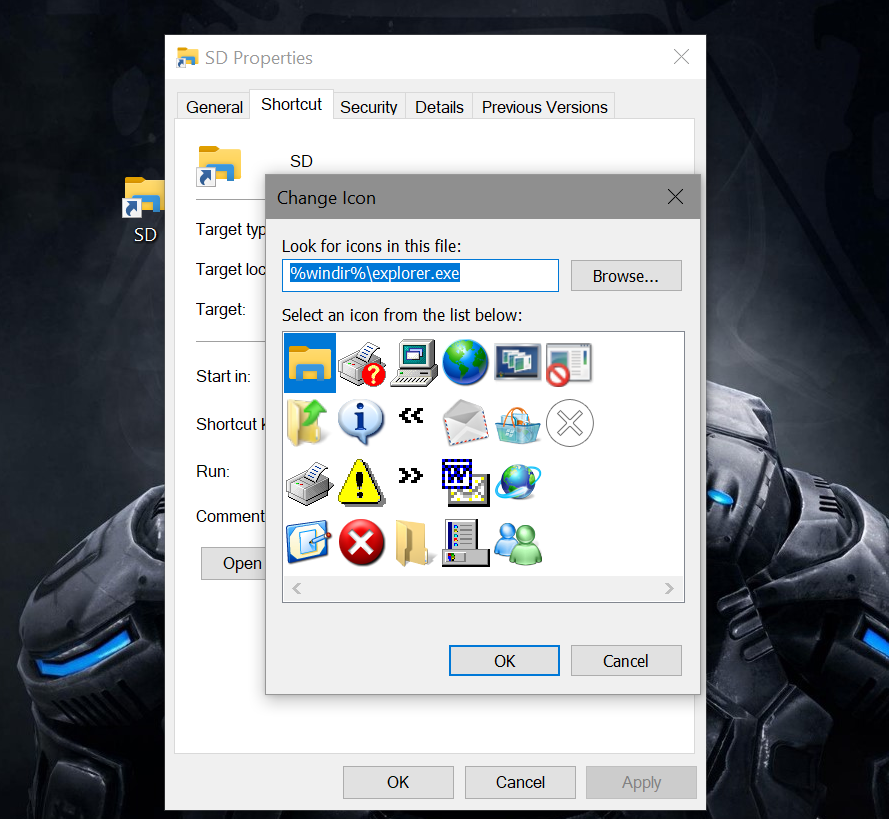The height and width of the screenshot is (819, 889).
Task: Click the icon list right scroll arrow
Action: point(670,589)
